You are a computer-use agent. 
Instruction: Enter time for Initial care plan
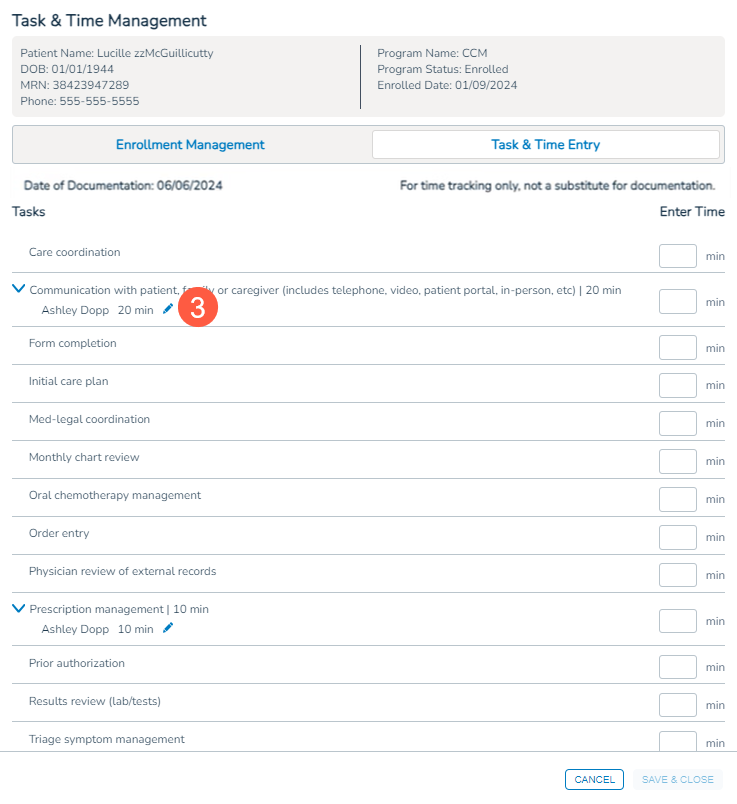pos(677,385)
